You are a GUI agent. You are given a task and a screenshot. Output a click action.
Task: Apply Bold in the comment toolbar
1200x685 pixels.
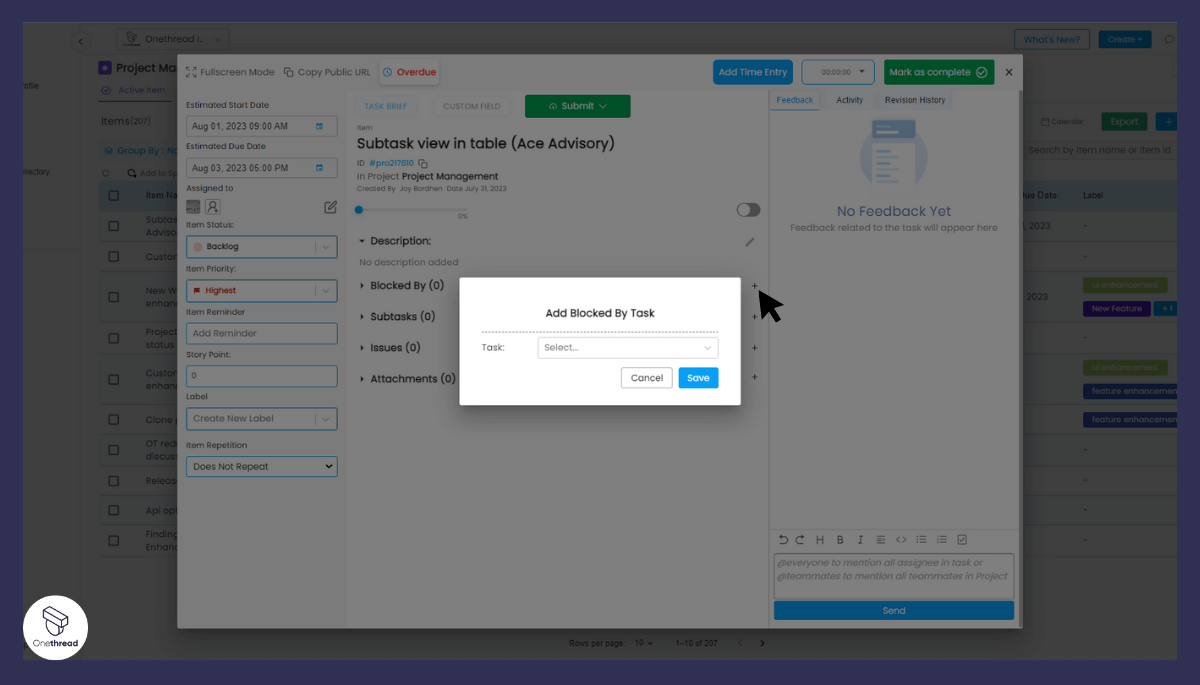[840, 539]
